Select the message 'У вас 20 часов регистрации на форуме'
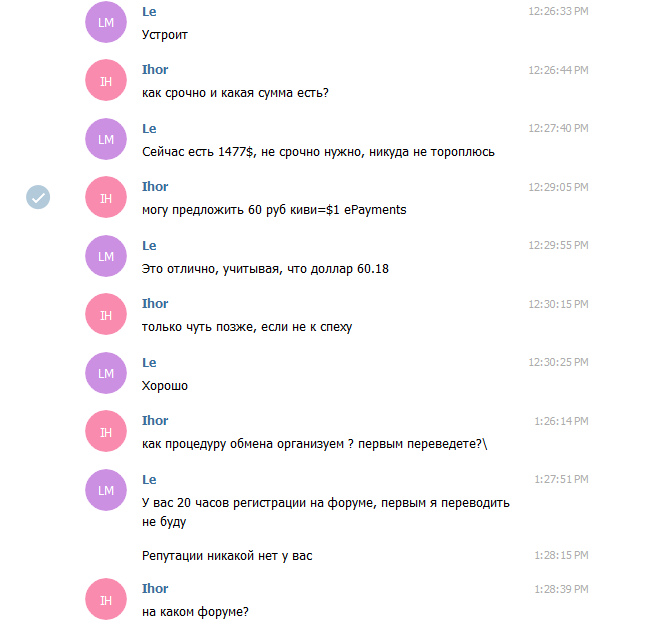 [x=325, y=512]
